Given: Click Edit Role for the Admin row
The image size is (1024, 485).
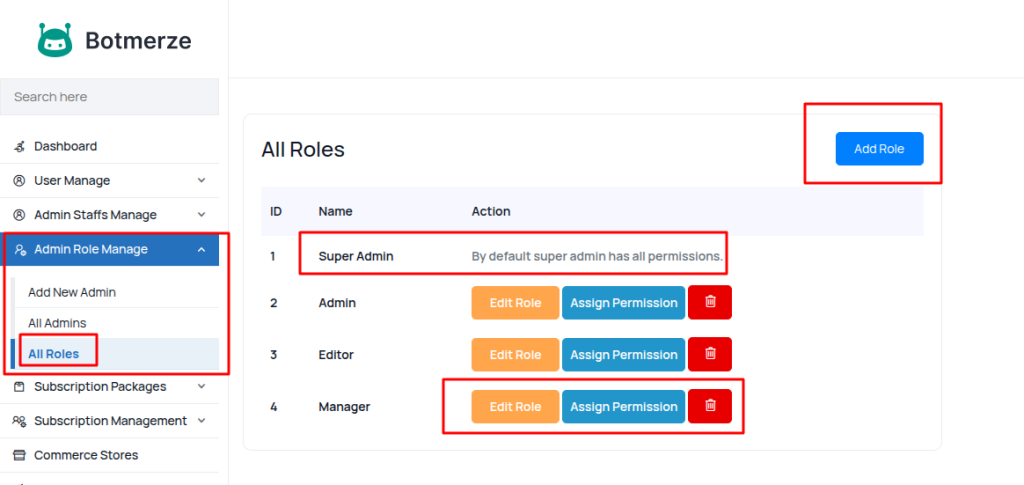Looking at the screenshot, I should click(515, 302).
